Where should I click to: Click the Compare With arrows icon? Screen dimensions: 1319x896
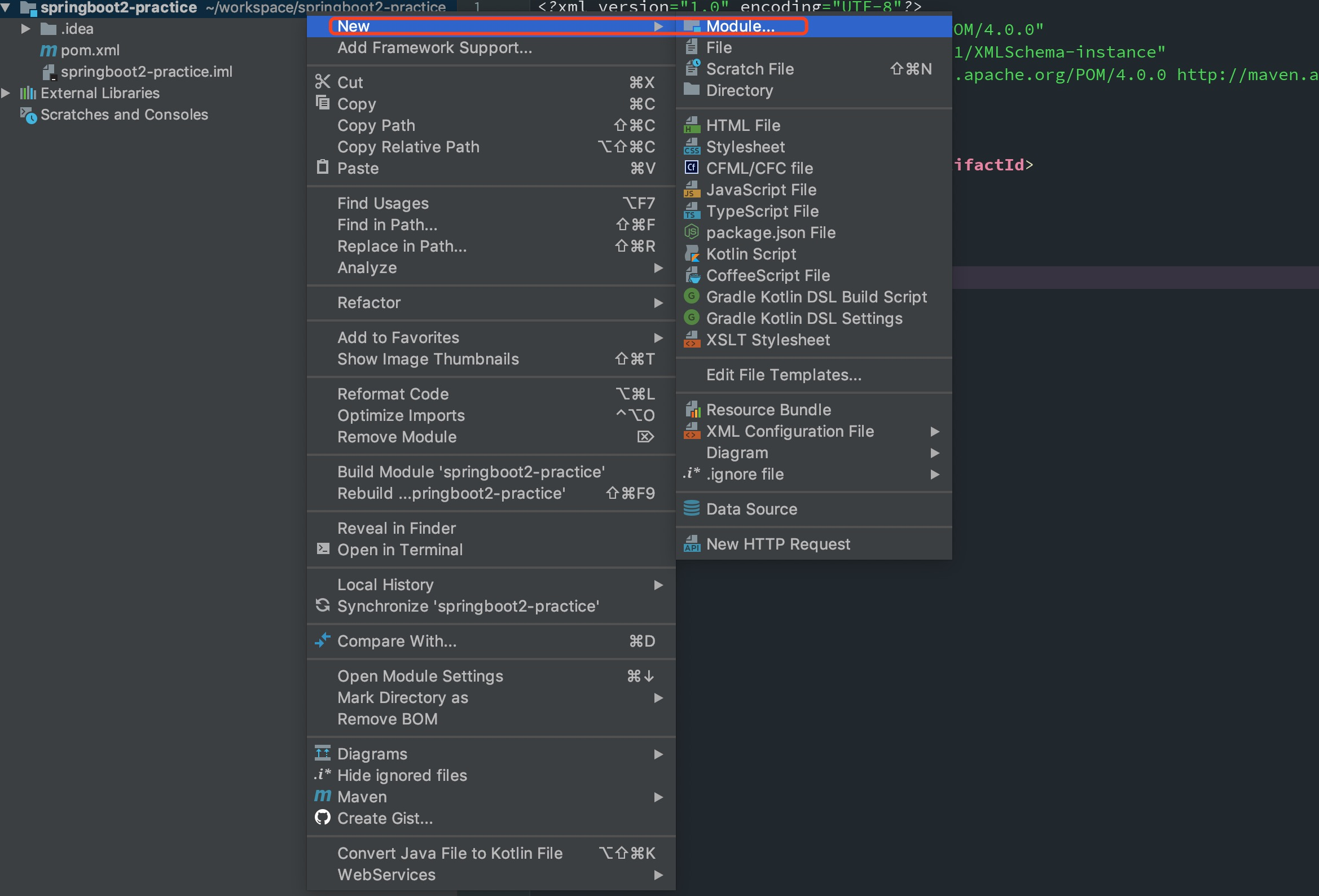coord(322,640)
